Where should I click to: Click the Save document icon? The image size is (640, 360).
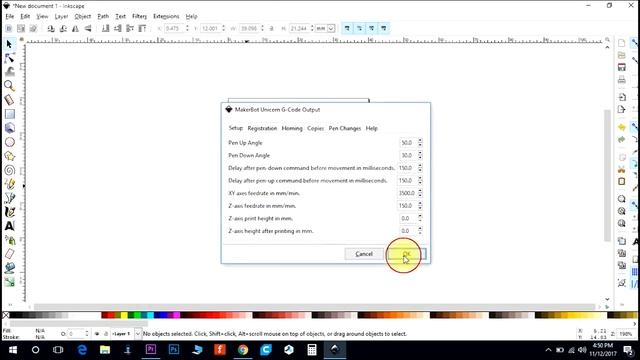(x=622, y=67)
